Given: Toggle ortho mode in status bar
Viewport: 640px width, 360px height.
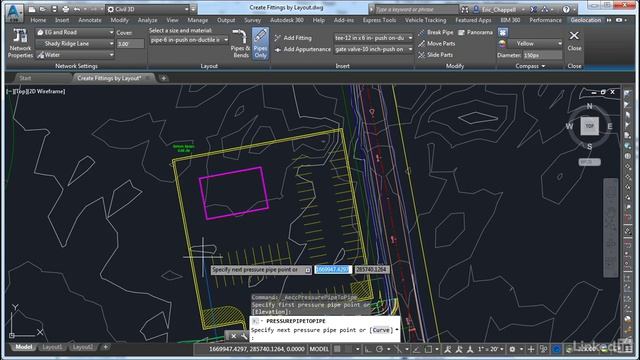Looking at the screenshot, I should pyautogui.click(x=368, y=349).
